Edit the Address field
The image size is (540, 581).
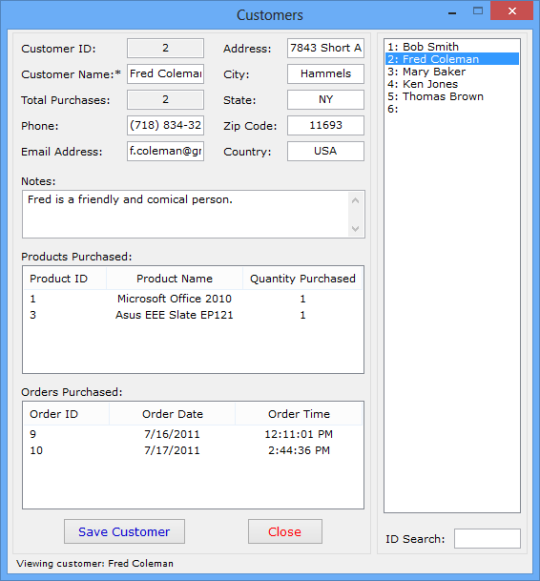click(x=325, y=48)
